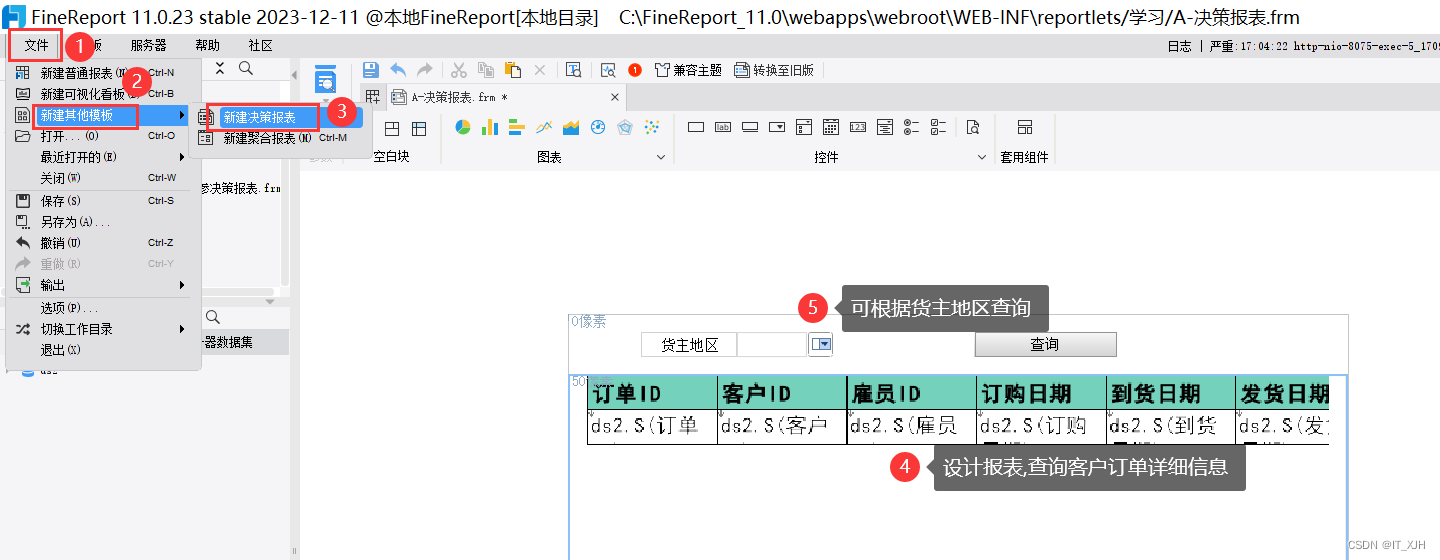Image resolution: width=1440 pixels, height=560 pixels.
Task: Select the 订购日期 header cell
Action: pyautogui.click(x=1041, y=392)
